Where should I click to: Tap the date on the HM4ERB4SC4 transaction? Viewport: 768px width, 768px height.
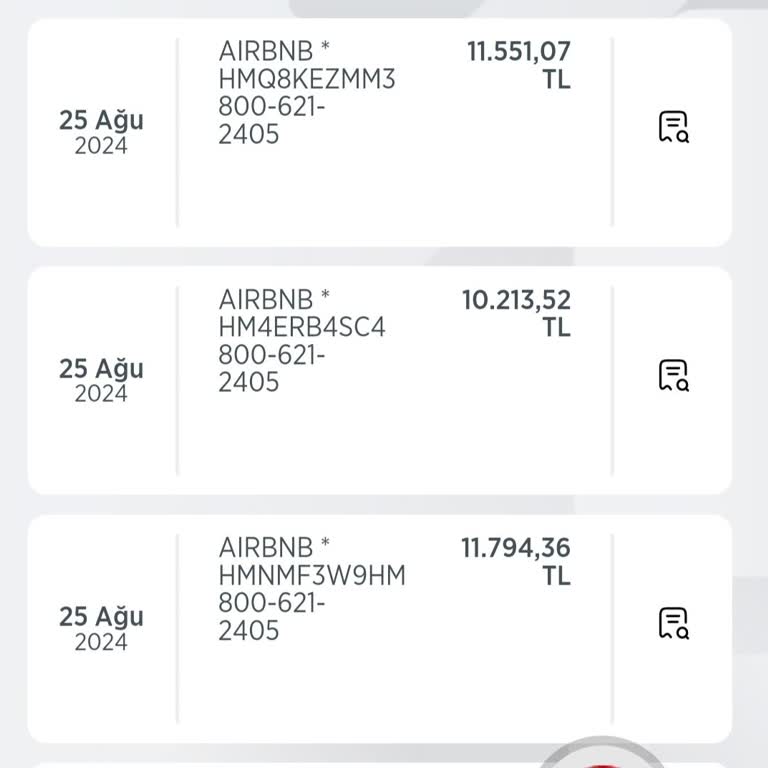point(101,380)
